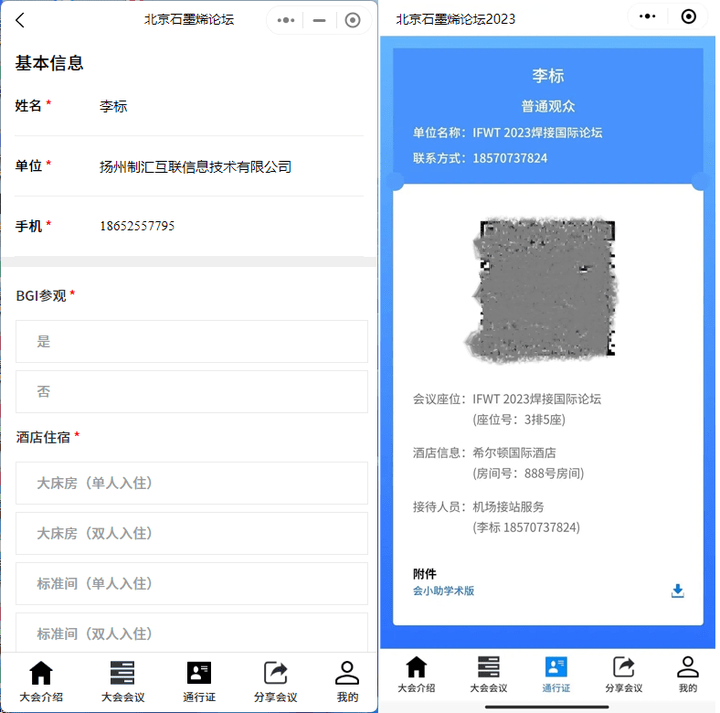Tap the 北京石墨烯论坛2023 title
Viewport: 720px width, 713px height.
click(x=456, y=19)
